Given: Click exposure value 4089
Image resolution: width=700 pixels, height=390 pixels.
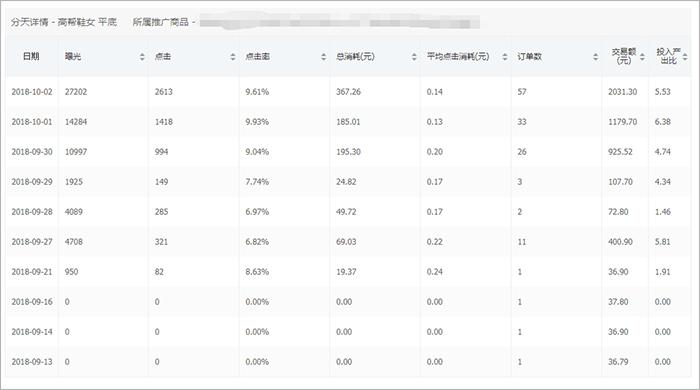Looking at the screenshot, I should pos(74,212).
